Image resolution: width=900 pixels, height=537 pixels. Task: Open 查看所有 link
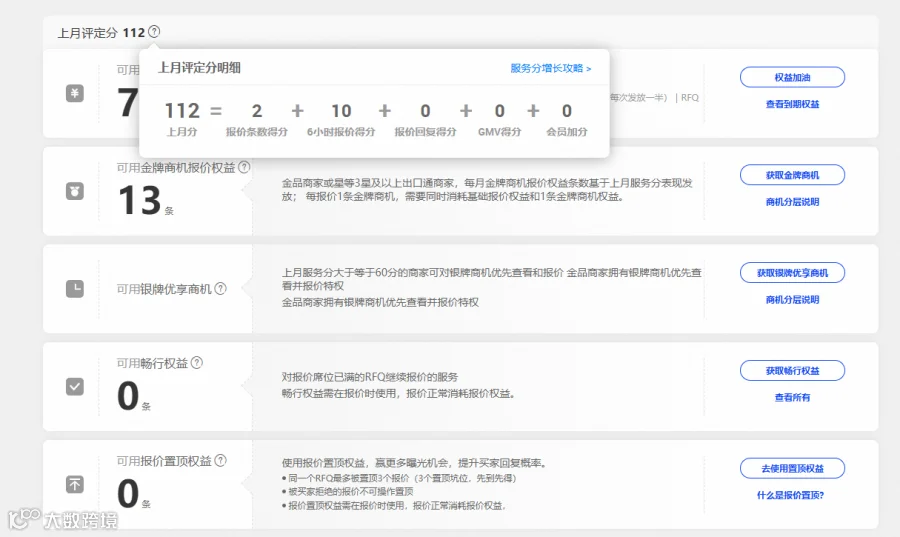[792, 397]
